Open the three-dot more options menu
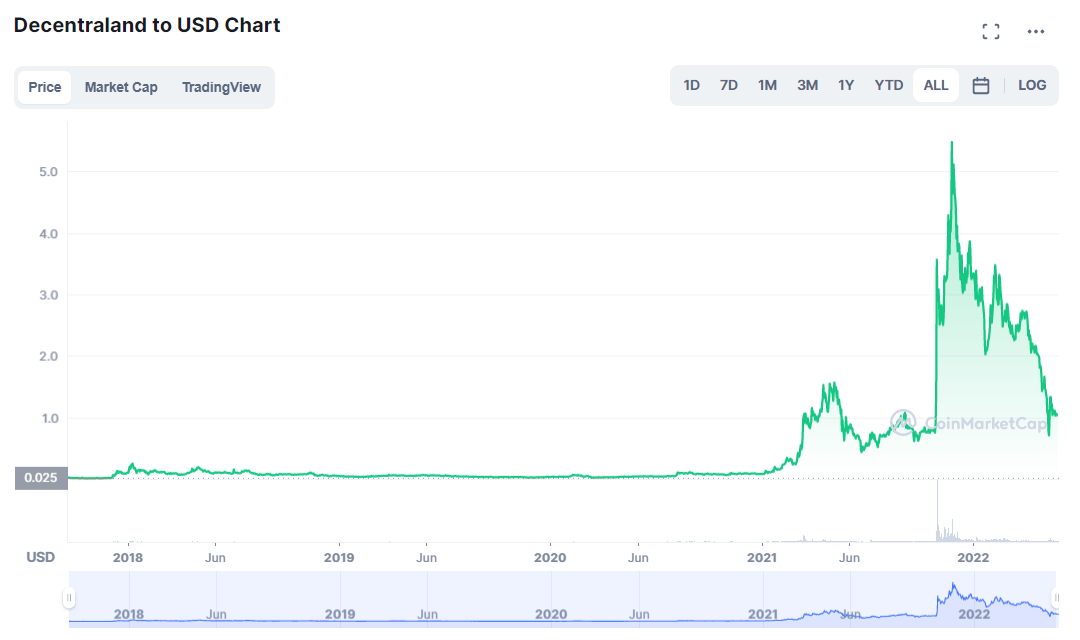 pyautogui.click(x=1035, y=31)
